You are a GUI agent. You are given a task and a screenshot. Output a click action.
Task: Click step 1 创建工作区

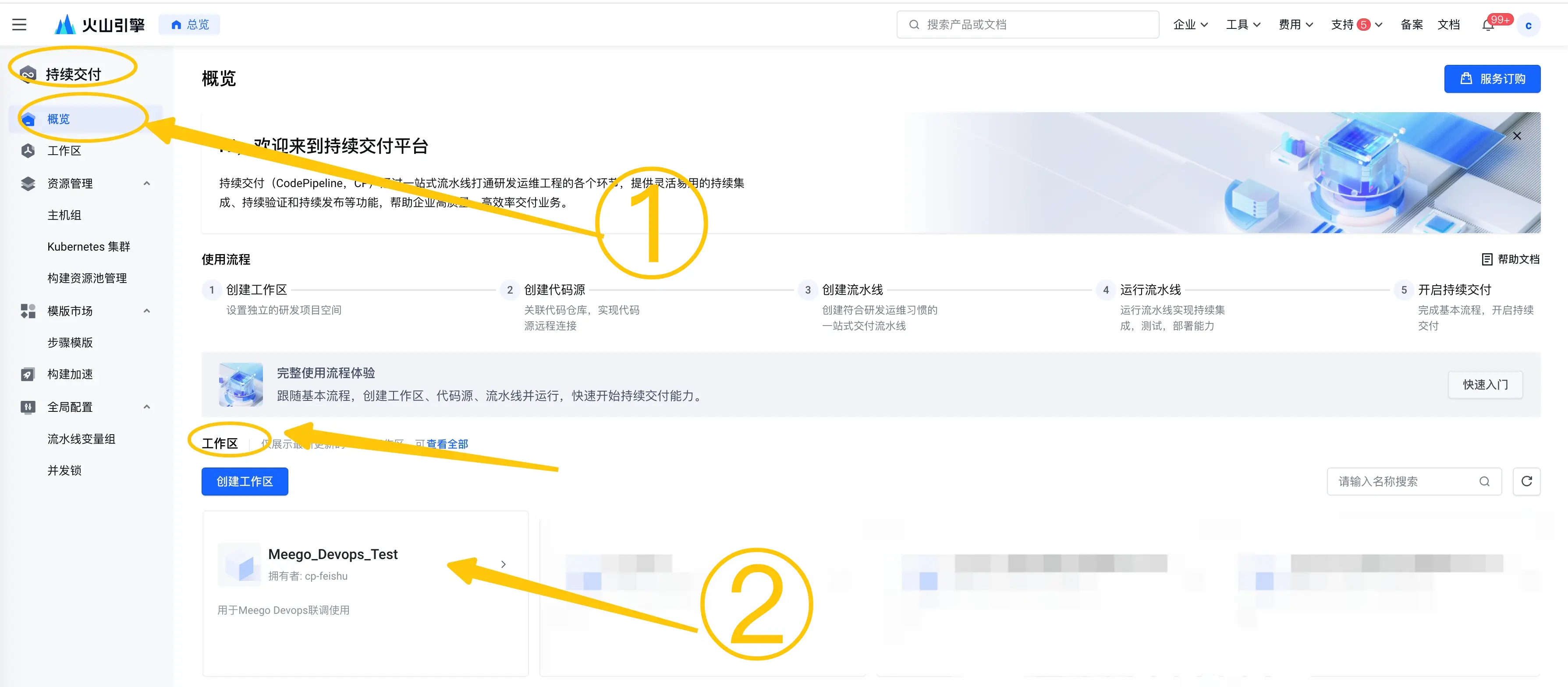pos(256,290)
